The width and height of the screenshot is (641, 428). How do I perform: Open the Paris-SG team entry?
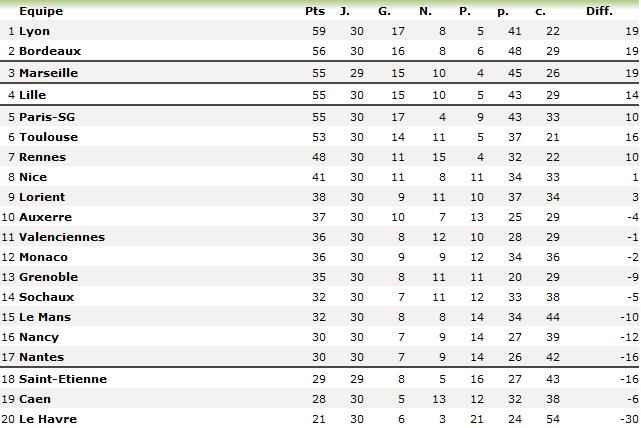coord(47,117)
